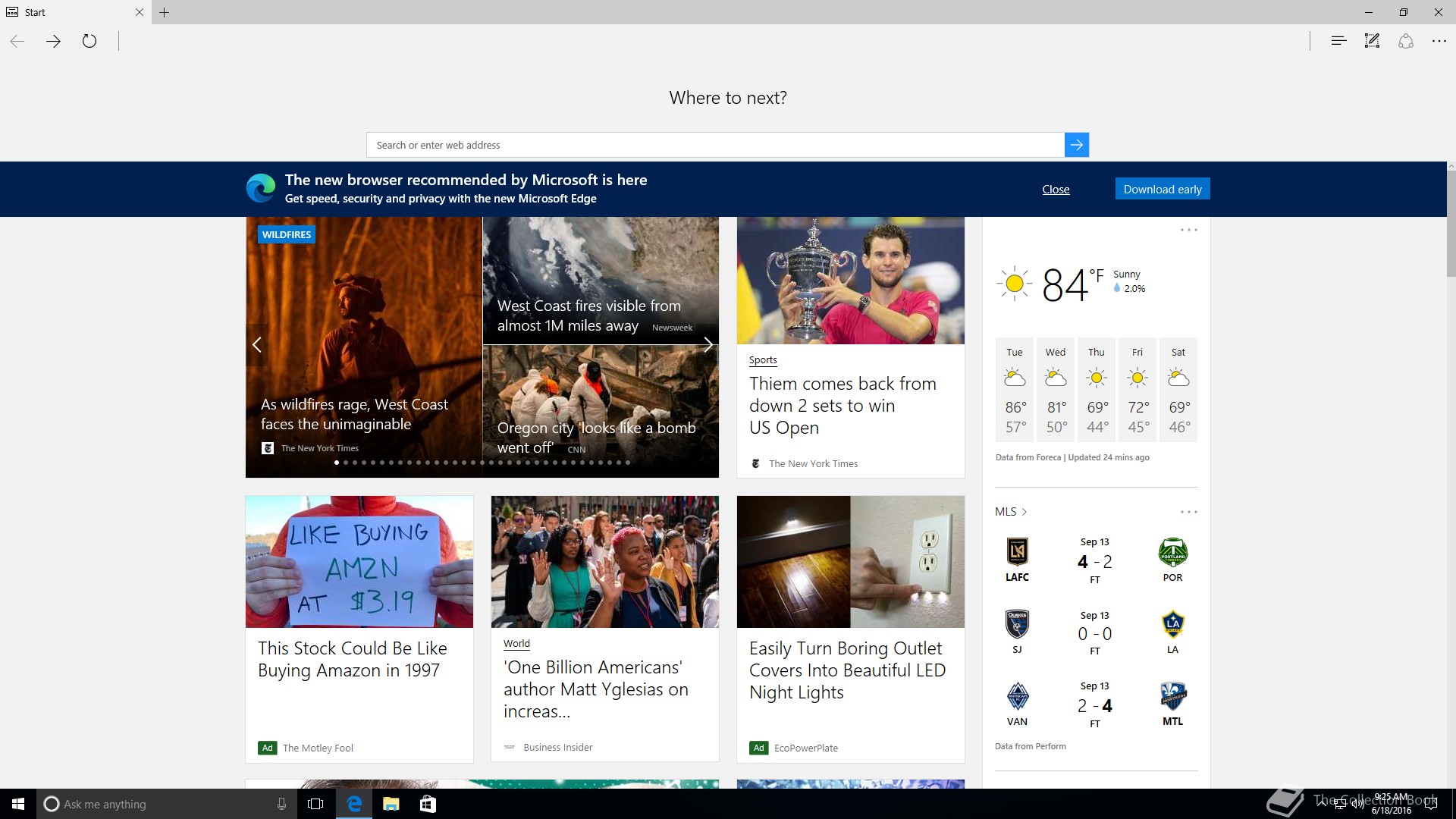Open File Explorer on the taskbar
Viewport: 1456px width, 819px height.
point(391,804)
